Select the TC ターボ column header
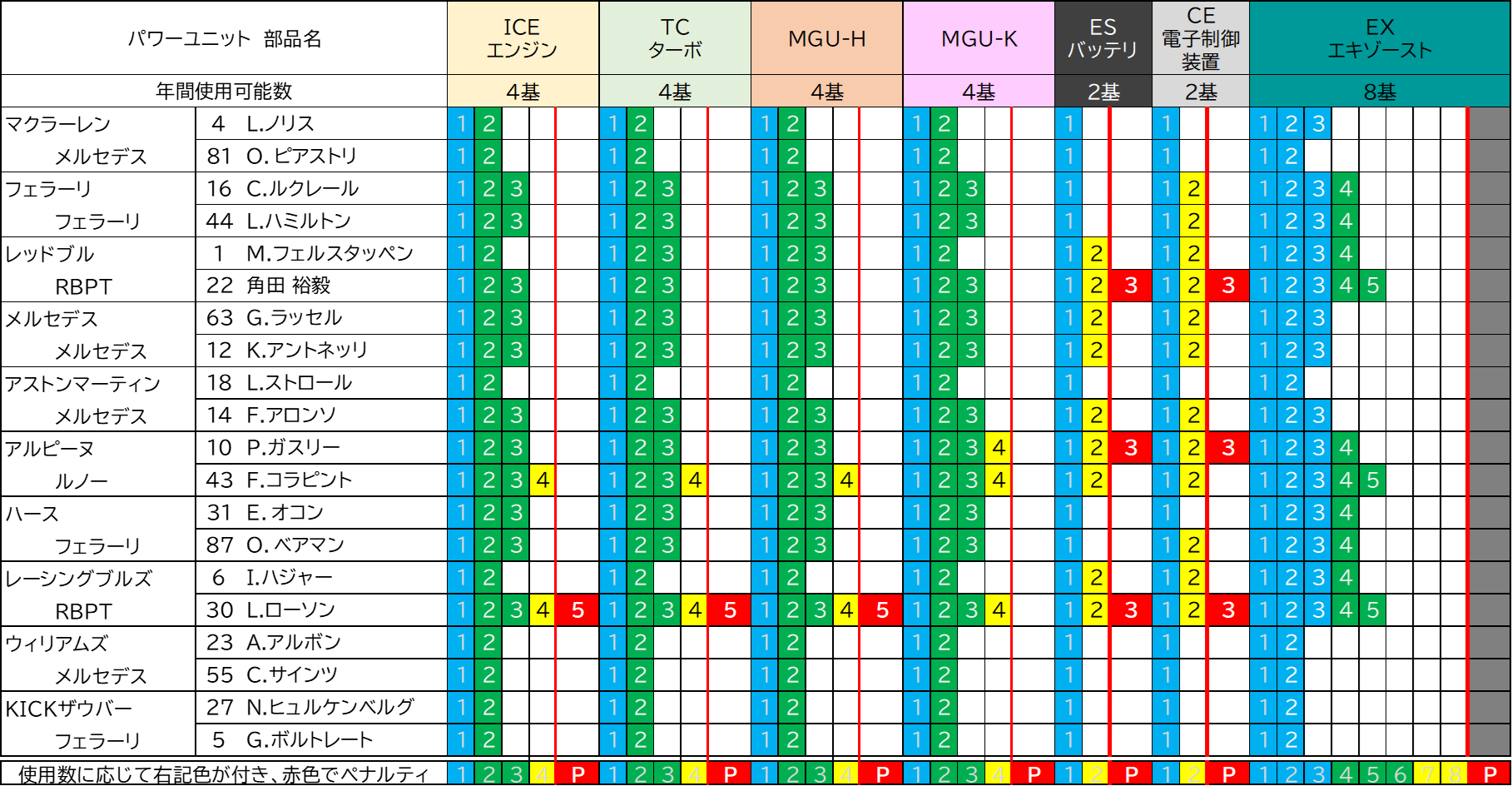 click(675, 38)
